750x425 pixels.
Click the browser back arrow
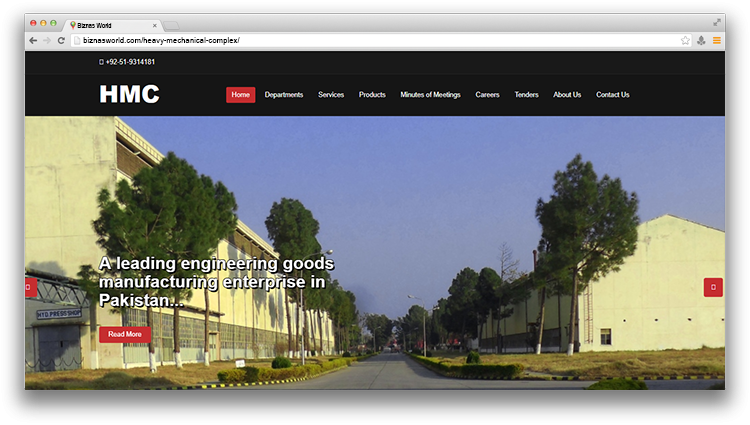(x=33, y=40)
